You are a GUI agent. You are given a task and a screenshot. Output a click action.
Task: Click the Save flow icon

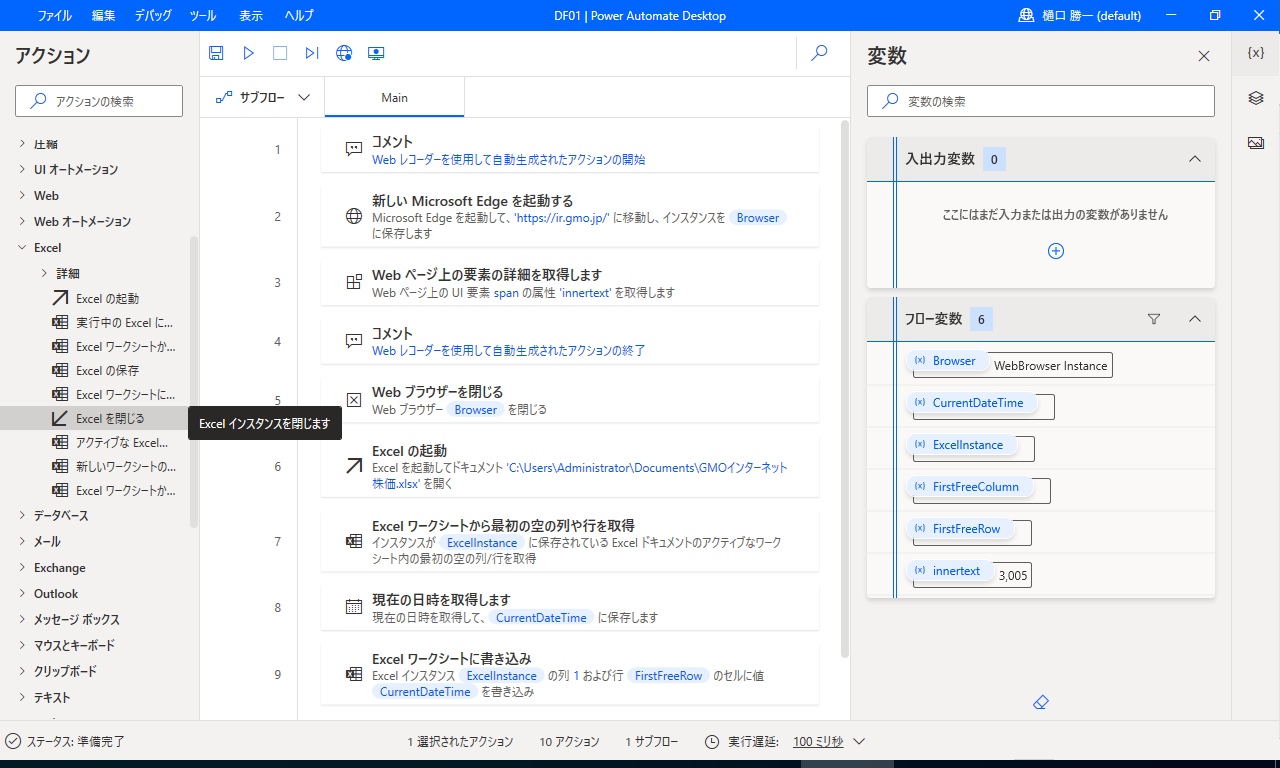coord(216,53)
